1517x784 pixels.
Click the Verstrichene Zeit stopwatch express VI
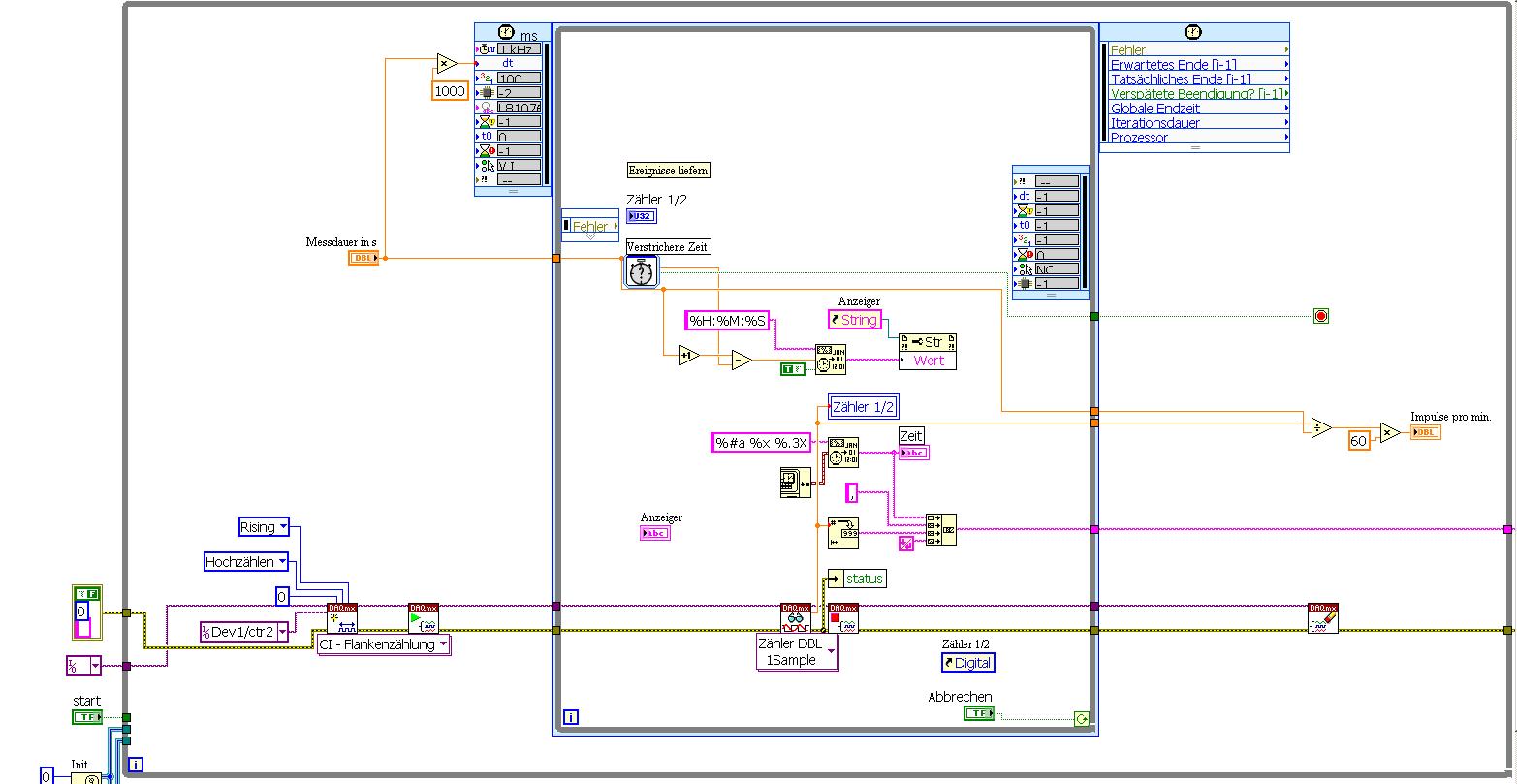pyautogui.click(x=641, y=272)
